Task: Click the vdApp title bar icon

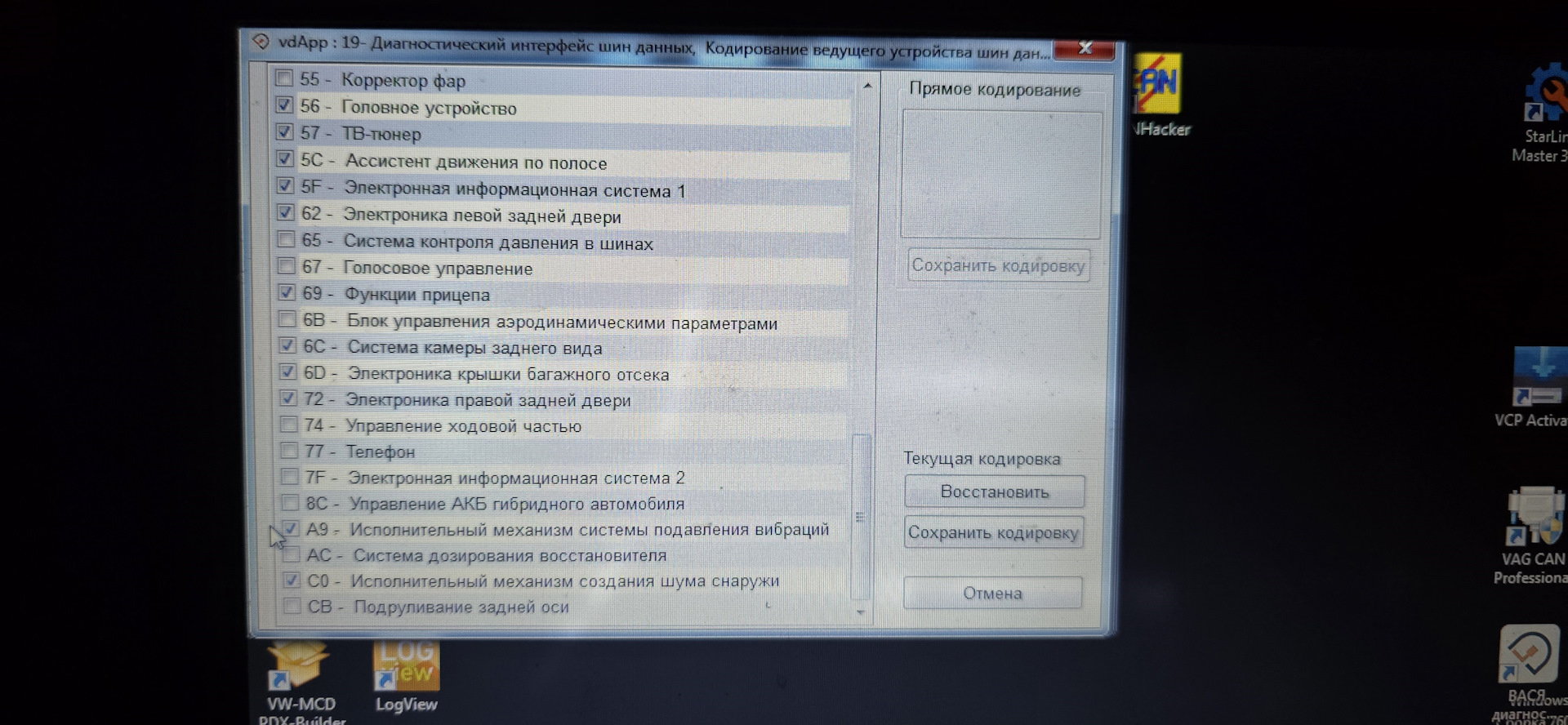Action: tap(261, 42)
